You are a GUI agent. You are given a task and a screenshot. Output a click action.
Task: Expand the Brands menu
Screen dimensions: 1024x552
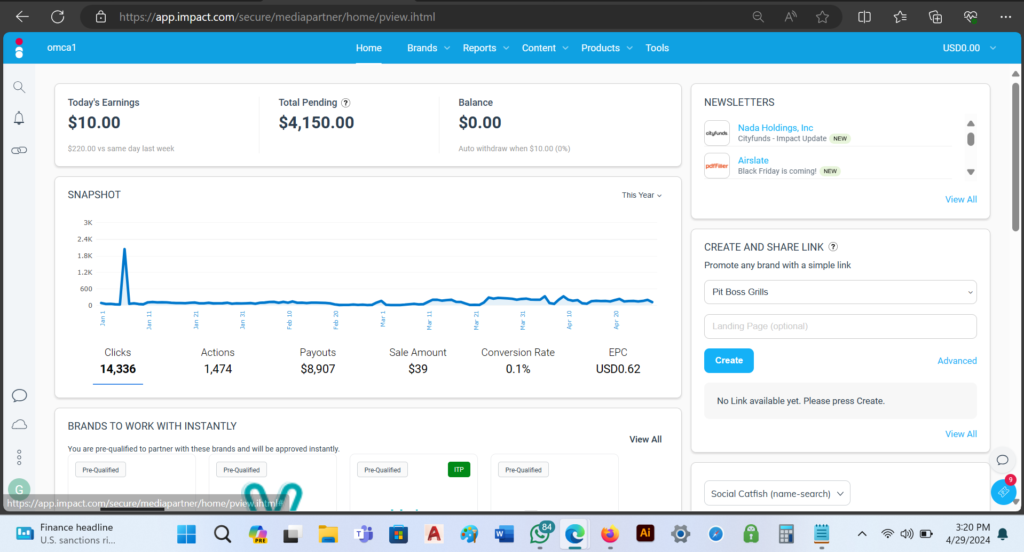pos(428,48)
